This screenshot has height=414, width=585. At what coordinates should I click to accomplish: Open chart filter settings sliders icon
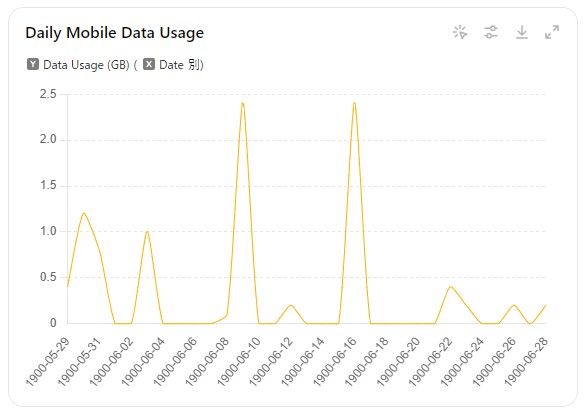coord(491,32)
